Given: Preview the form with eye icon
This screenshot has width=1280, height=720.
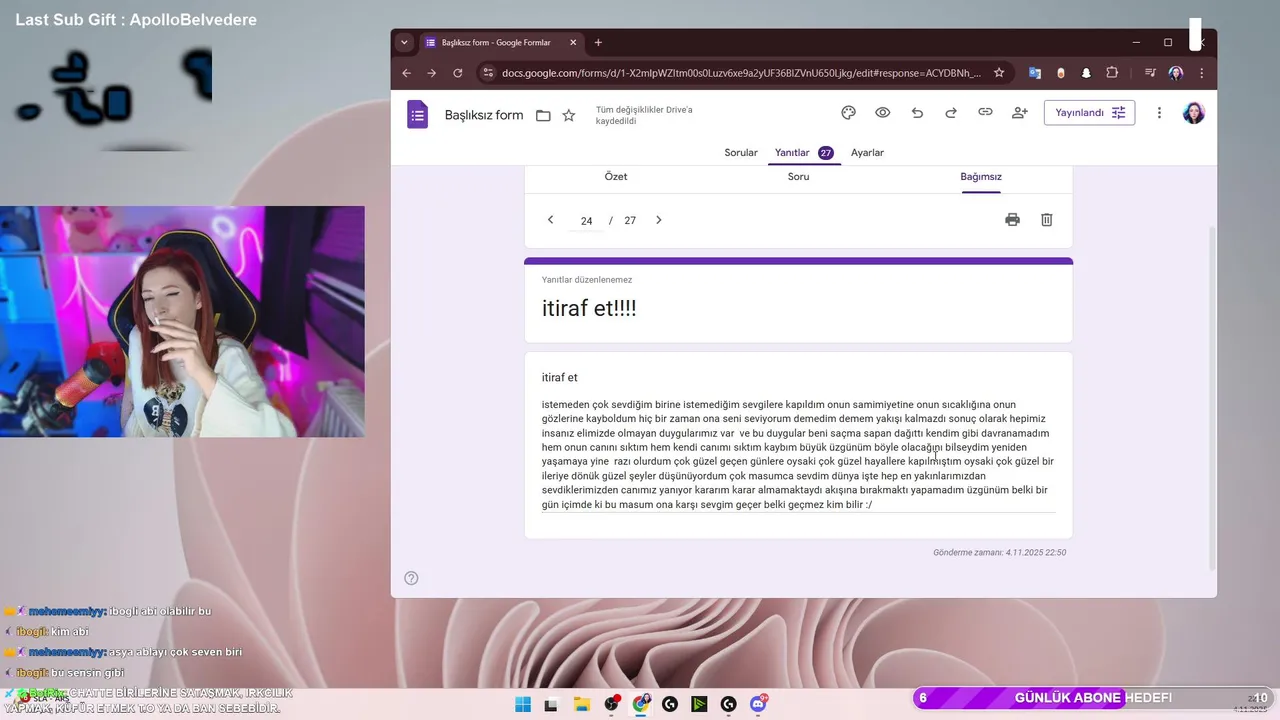Looking at the screenshot, I should [x=883, y=113].
